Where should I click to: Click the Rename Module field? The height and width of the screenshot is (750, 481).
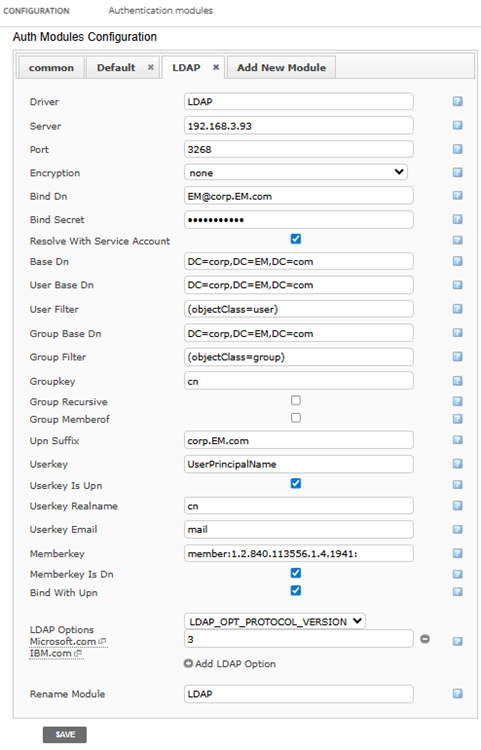pyautogui.click(x=299, y=694)
